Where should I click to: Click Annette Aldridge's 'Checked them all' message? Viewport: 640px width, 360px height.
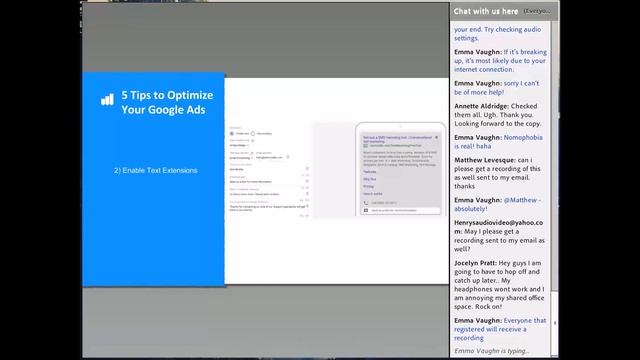[498, 115]
